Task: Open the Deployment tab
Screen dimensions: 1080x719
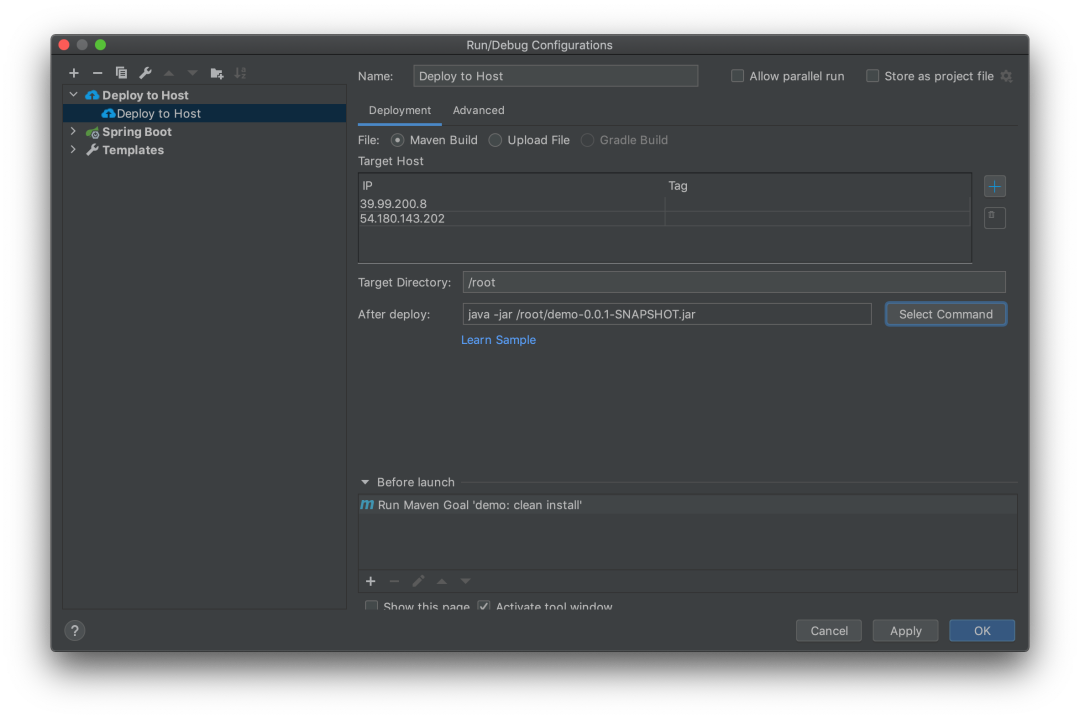Action: pyautogui.click(x=399, y=110)
